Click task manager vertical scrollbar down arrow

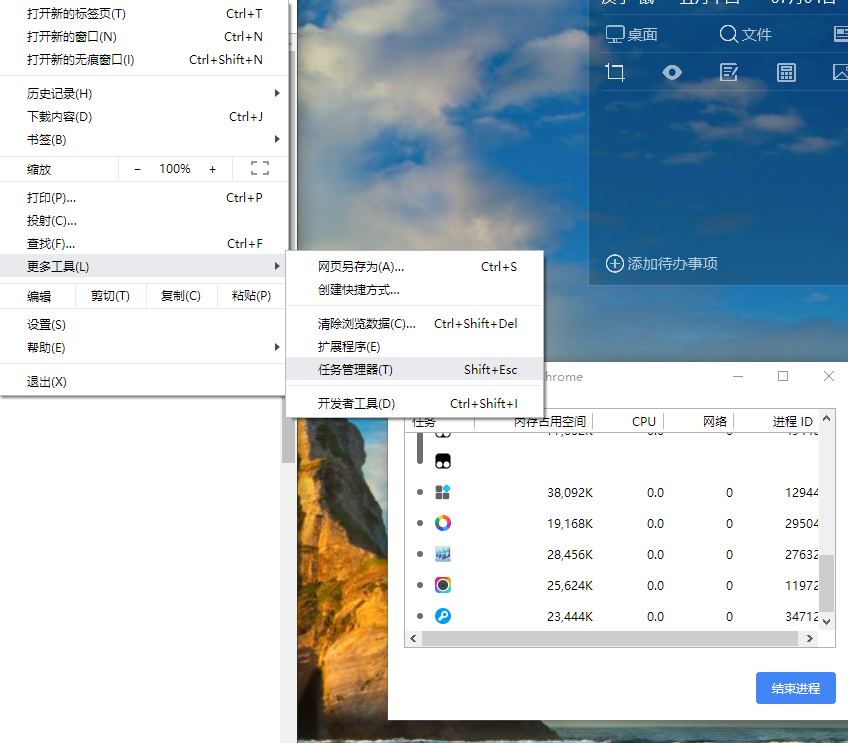(826, 622)
